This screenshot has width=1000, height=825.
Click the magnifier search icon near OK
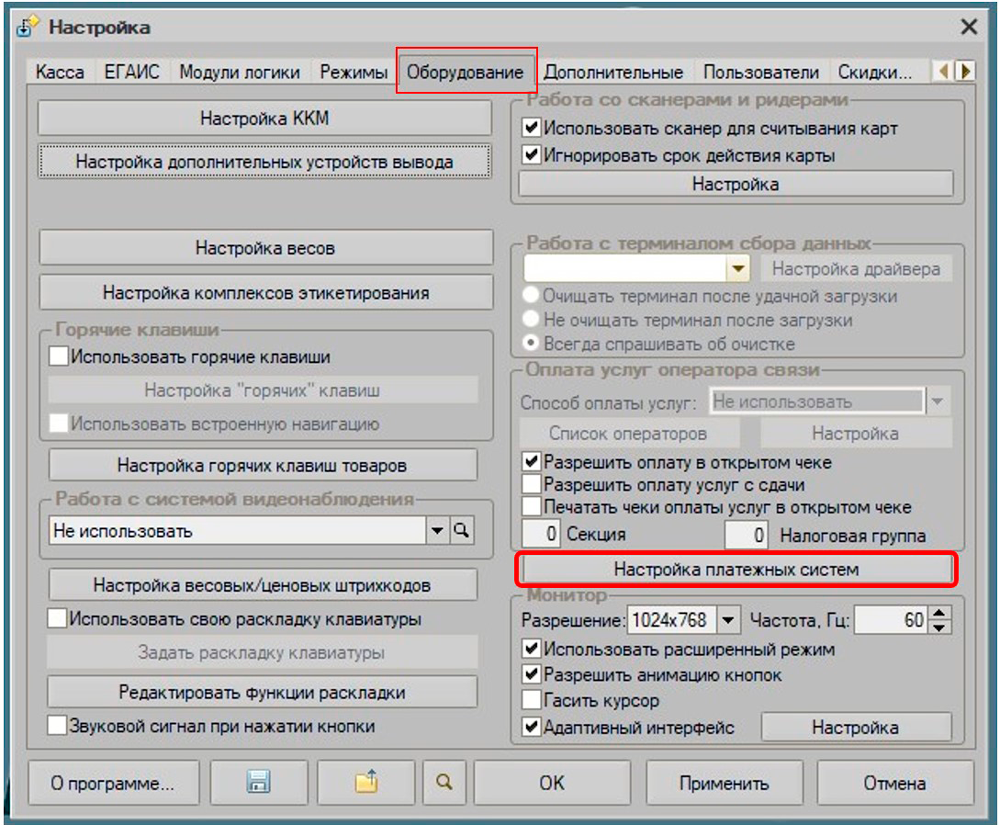click(x=442, y=782)
